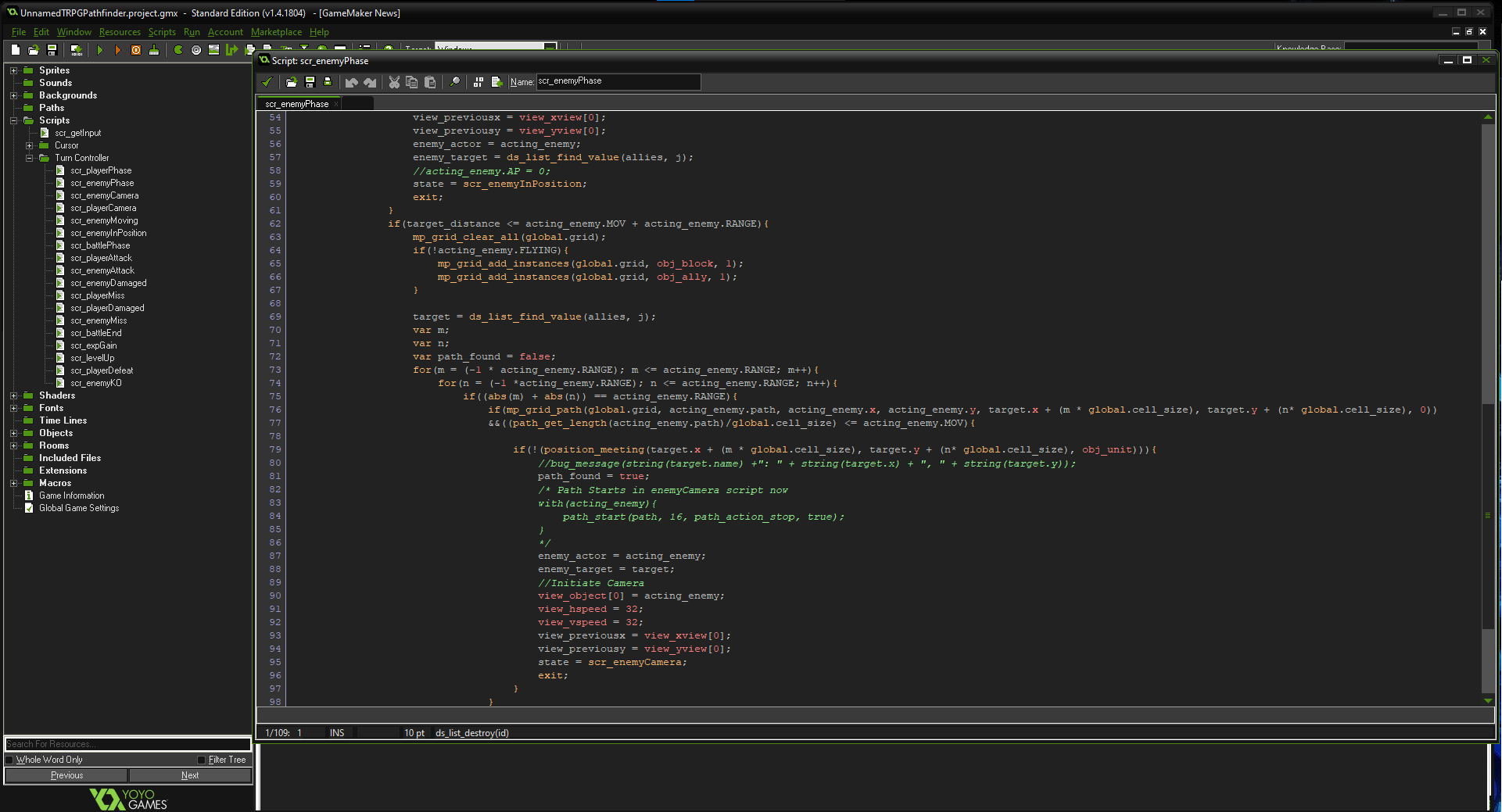1502x812 pixels.
Task: Expand the Cursor script group
Action: pyautogui.click(x=29, y=145)
